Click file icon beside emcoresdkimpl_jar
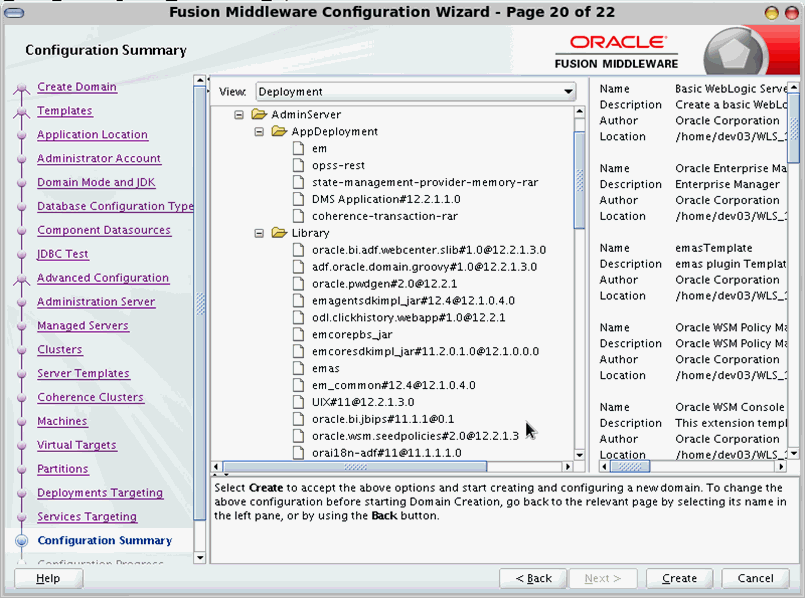Viewport: 805px width, 598px height. 298,352
